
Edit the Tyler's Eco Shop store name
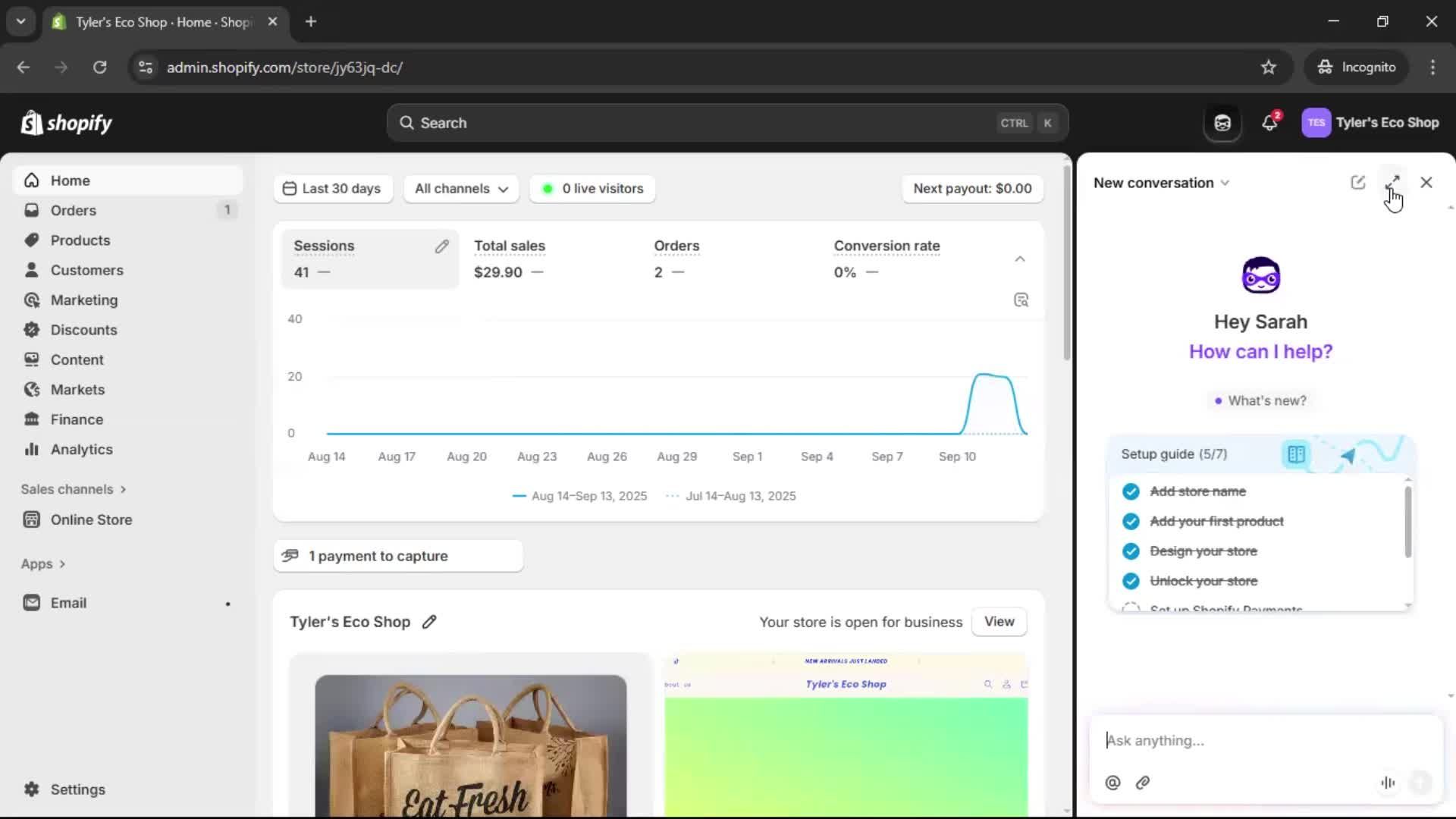pos(429,622)
